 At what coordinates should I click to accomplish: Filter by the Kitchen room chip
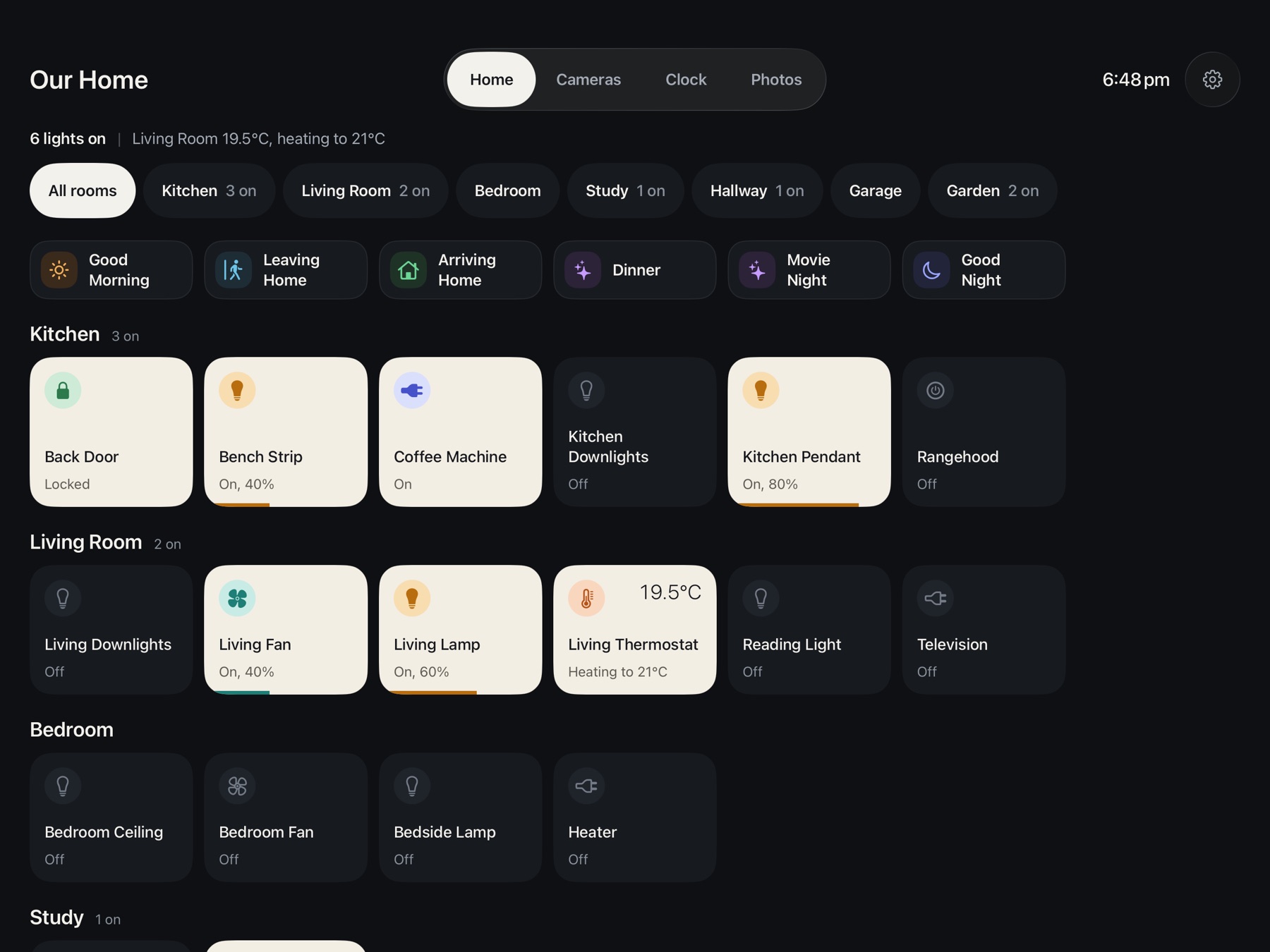pos(209,191)
